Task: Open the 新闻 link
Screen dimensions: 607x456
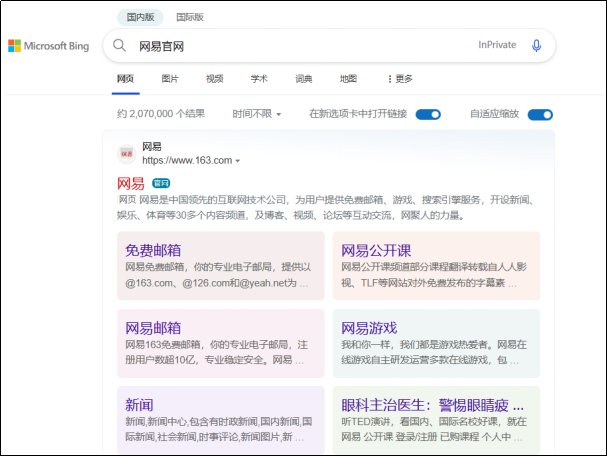Action: [x=139, y=405]
